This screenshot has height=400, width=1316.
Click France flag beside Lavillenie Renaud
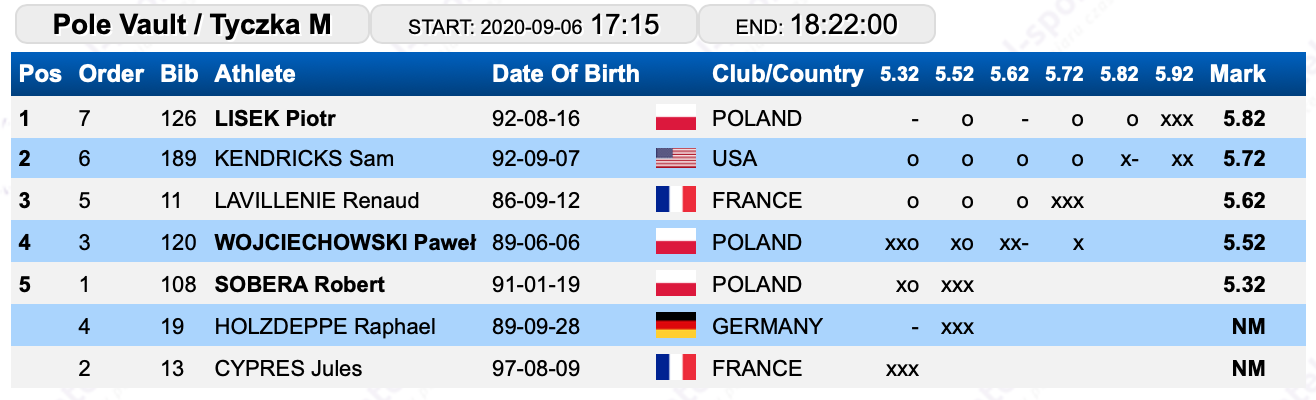point(675,201)
